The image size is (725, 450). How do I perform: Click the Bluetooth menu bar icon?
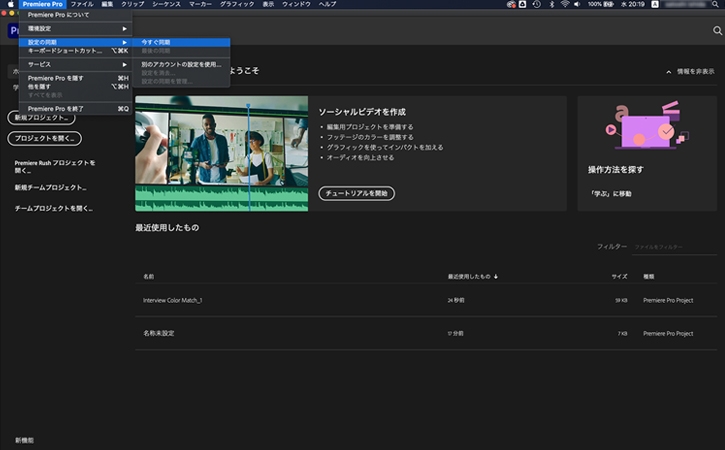pyautogui.click(x=551, y=4)
